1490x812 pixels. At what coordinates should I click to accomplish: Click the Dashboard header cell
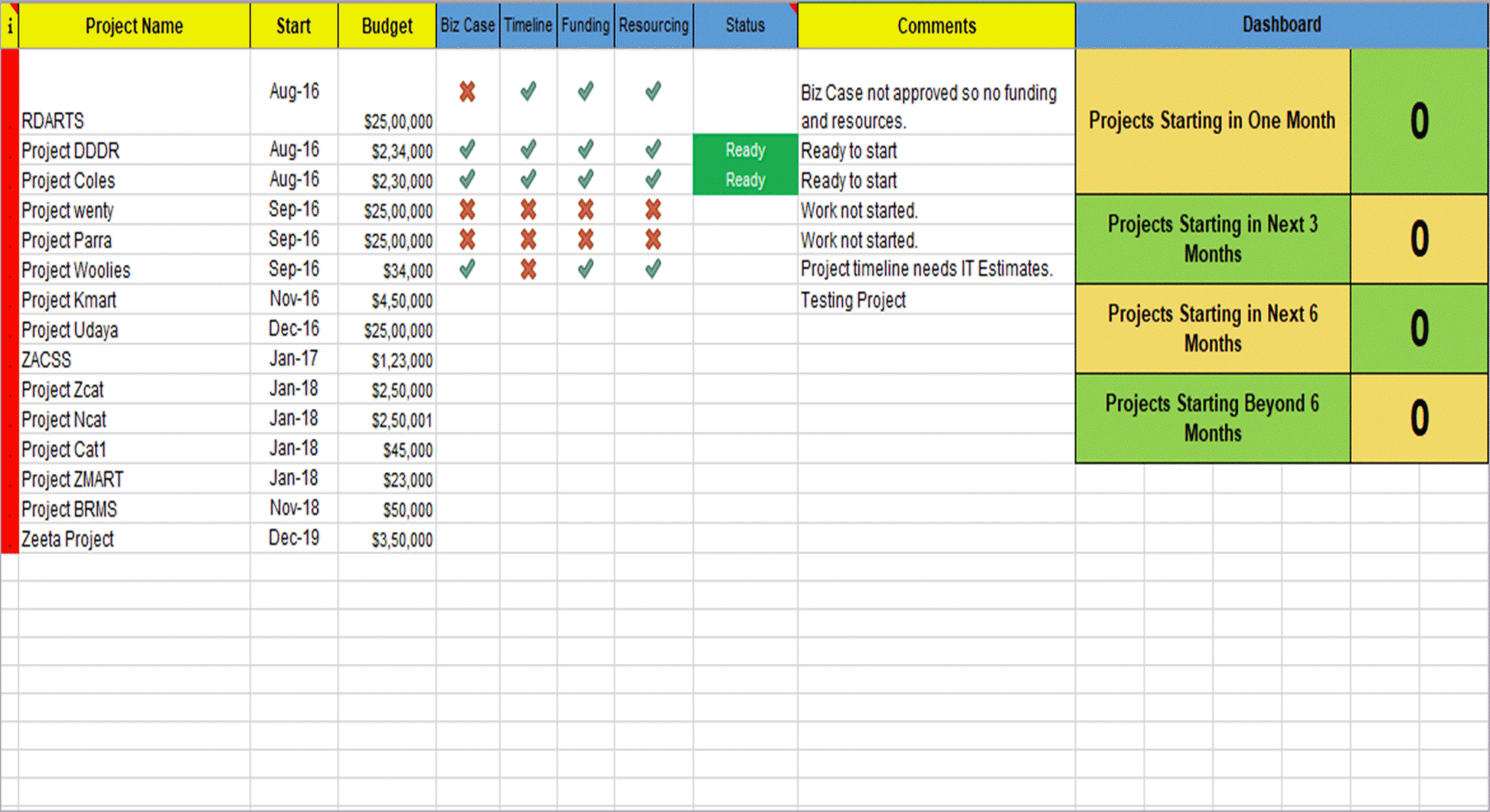coord(1281,24)
